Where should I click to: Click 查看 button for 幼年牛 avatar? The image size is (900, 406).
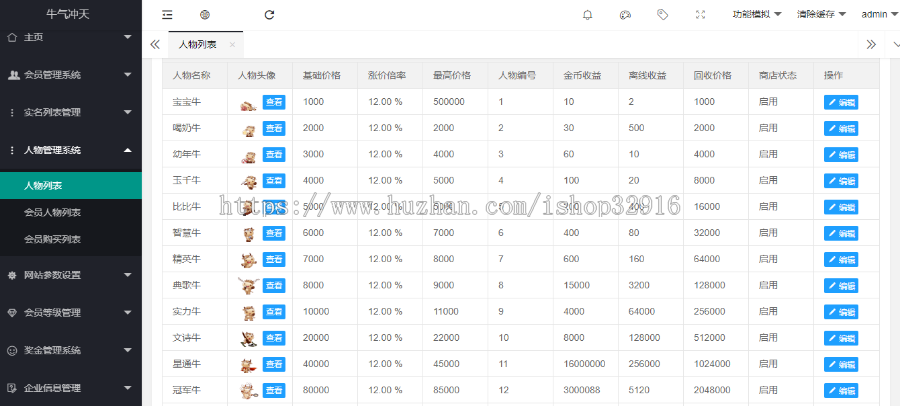pos(273,155)
